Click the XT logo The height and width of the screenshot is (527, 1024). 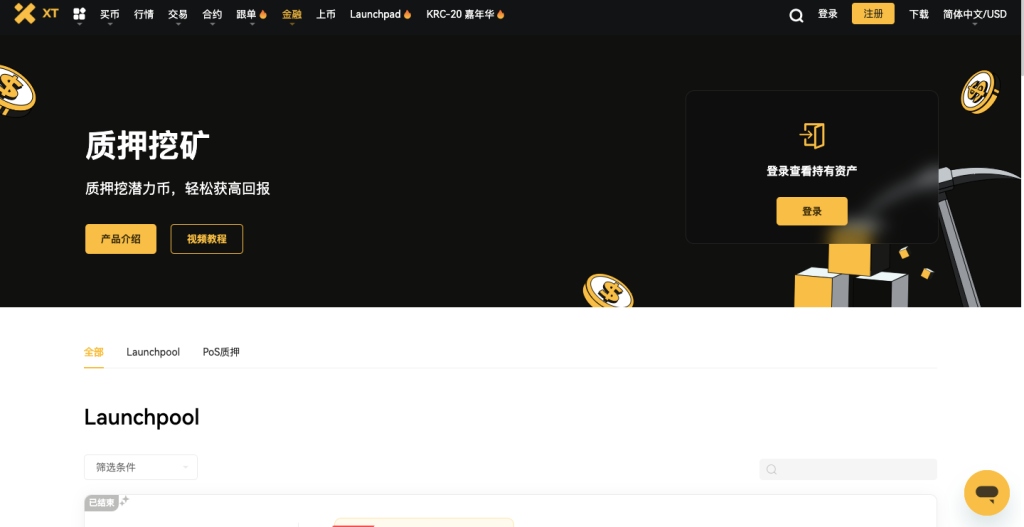37,13
